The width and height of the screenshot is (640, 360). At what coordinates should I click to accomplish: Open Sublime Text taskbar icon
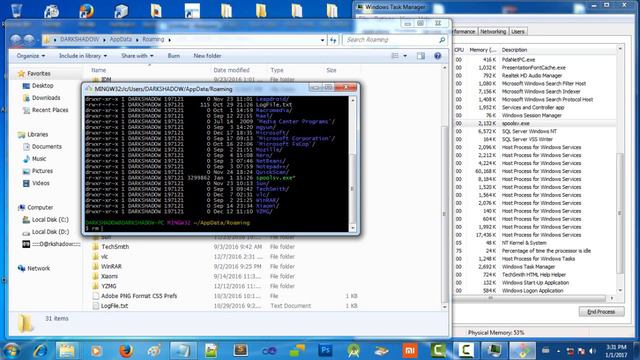(240, 351)
